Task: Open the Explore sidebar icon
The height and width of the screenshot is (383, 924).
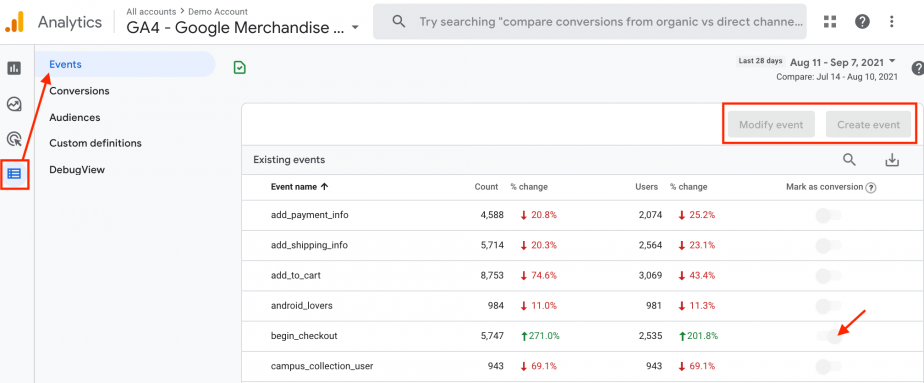Action: [14, 104]
